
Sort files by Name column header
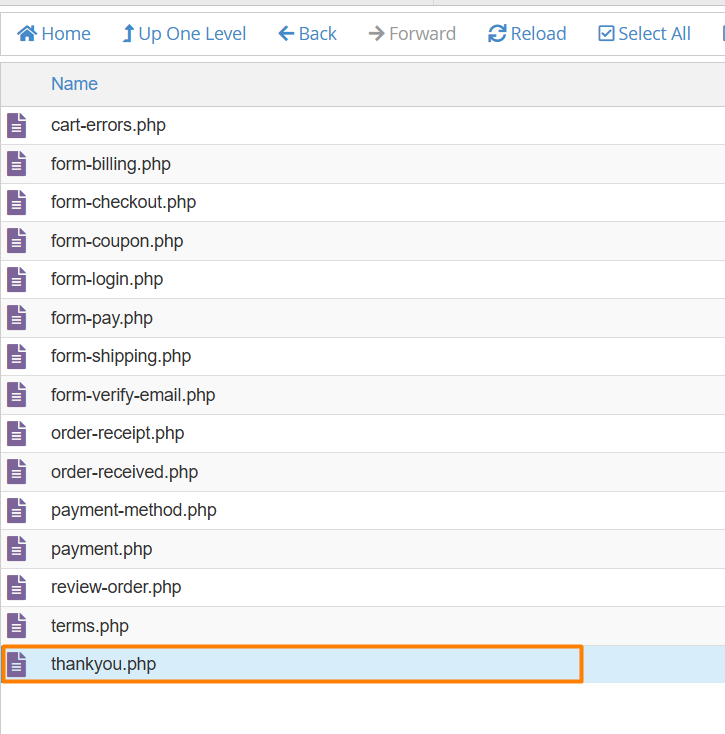tap(74, 84)
